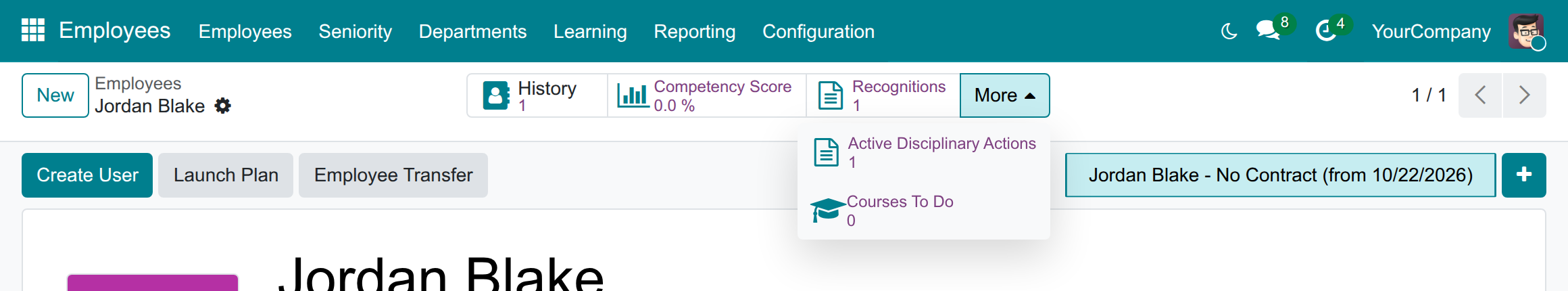Open Courses To Do graduation cap entry
1568x291 pixels.
[x=924, y=210]
